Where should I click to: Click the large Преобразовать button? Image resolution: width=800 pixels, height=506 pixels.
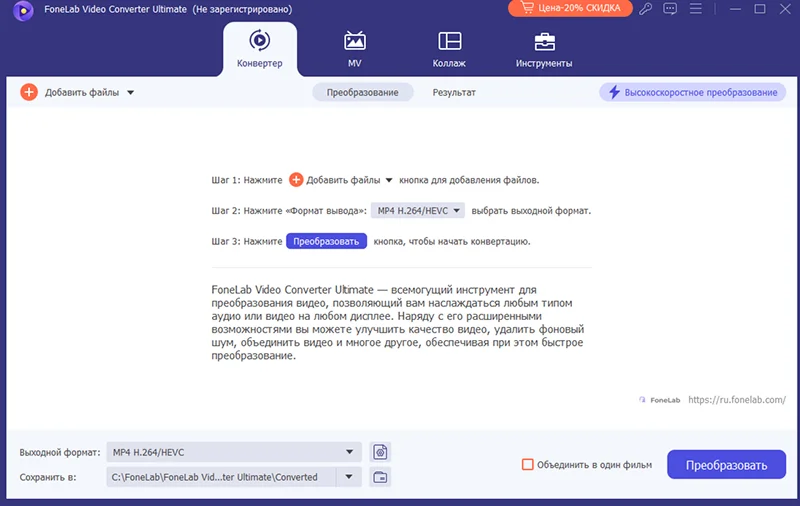point(727,465)
